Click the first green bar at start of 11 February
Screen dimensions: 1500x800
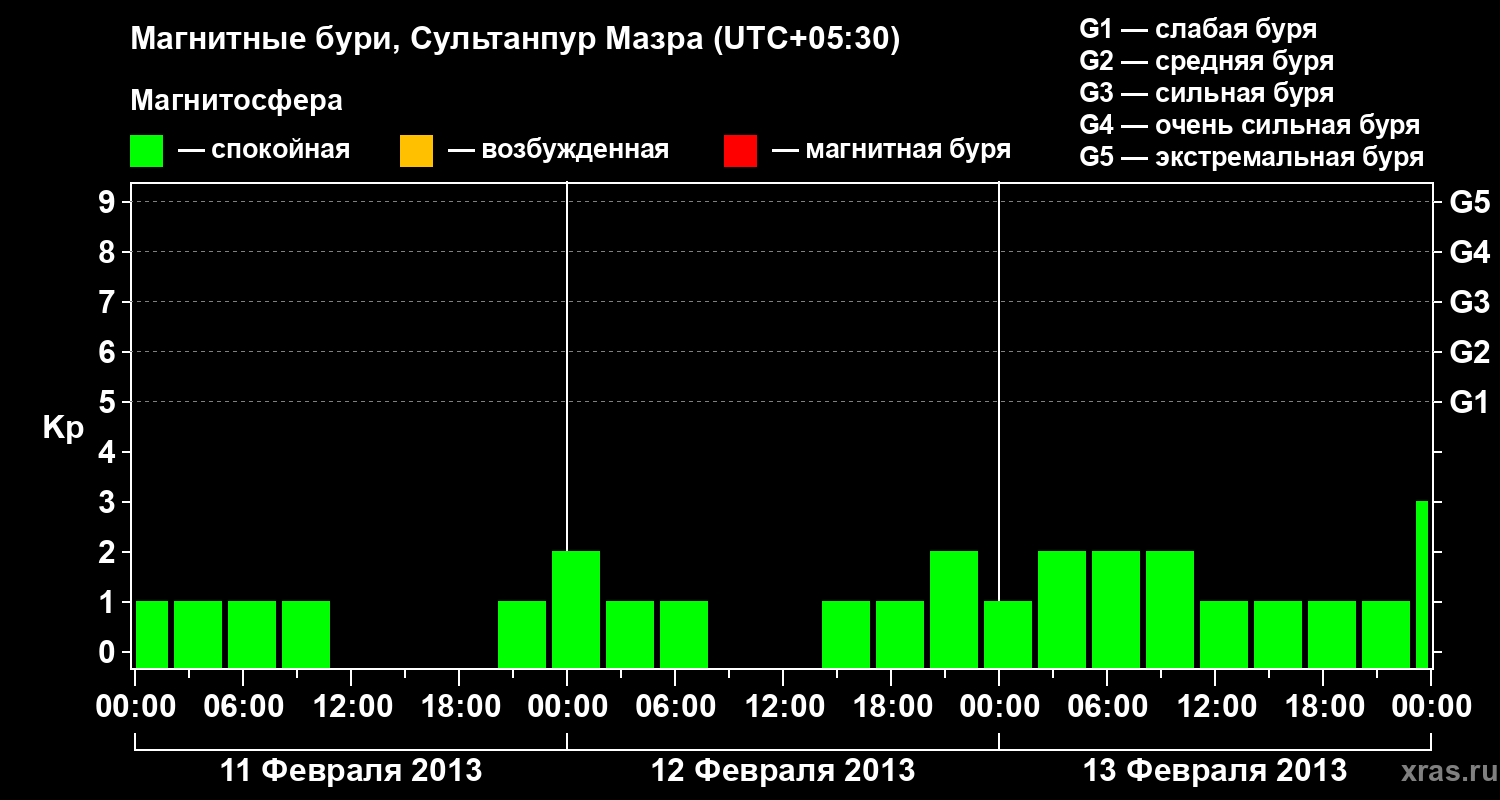pyautogui.click(x=152, y=635)
